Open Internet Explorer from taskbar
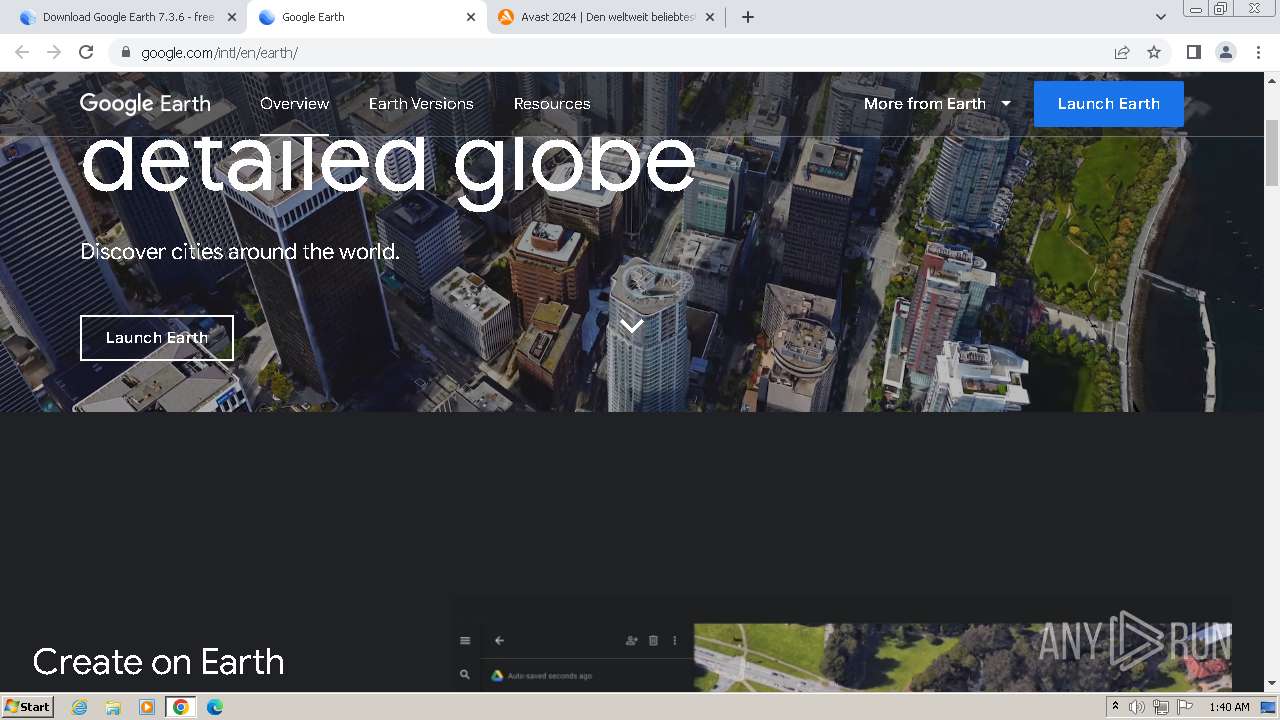1280x720 pixels. tap(80, 707)
